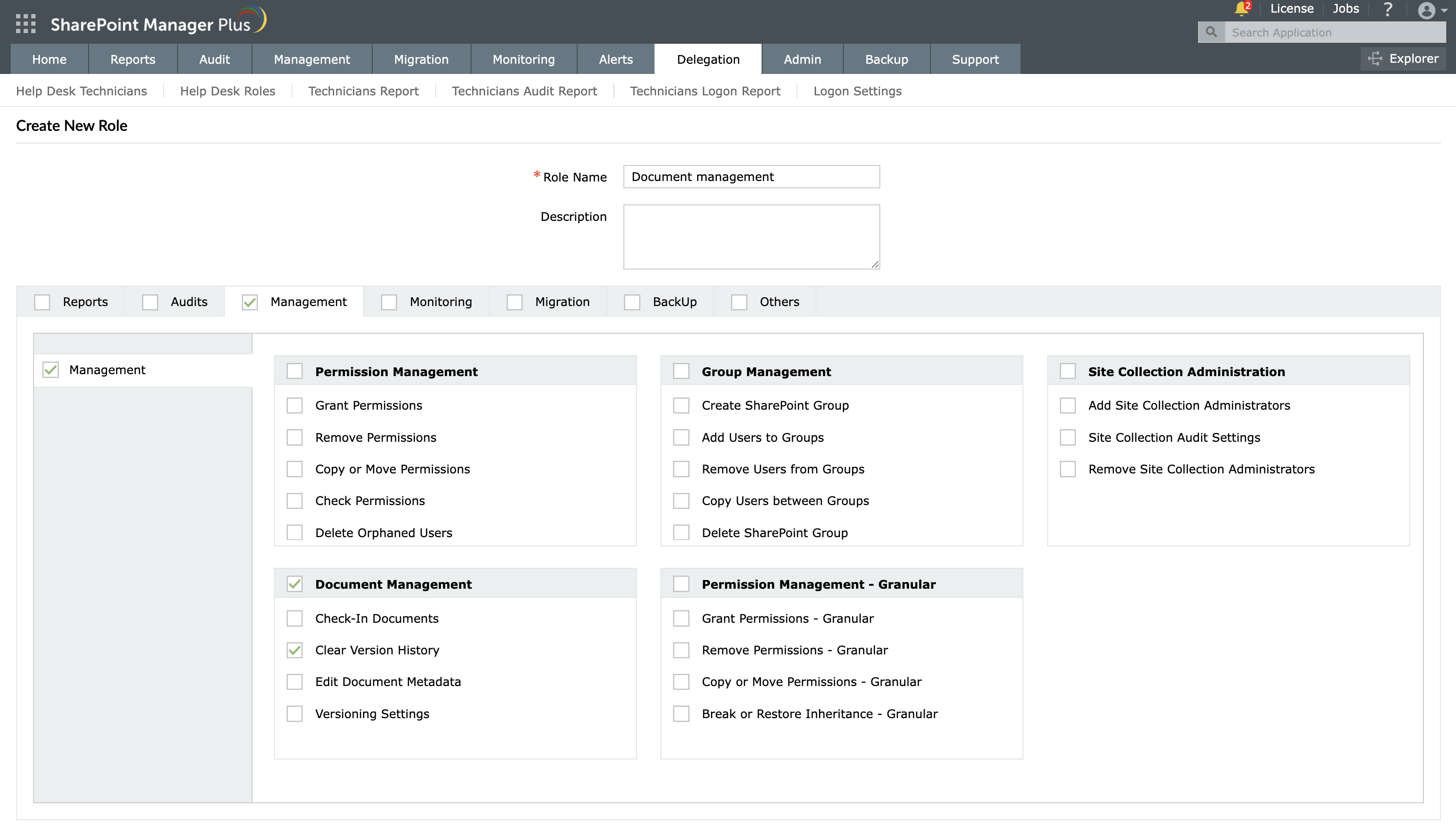
Task: Enable Delete Orphaned Users checkbox
Action: [x=294, y=533]
